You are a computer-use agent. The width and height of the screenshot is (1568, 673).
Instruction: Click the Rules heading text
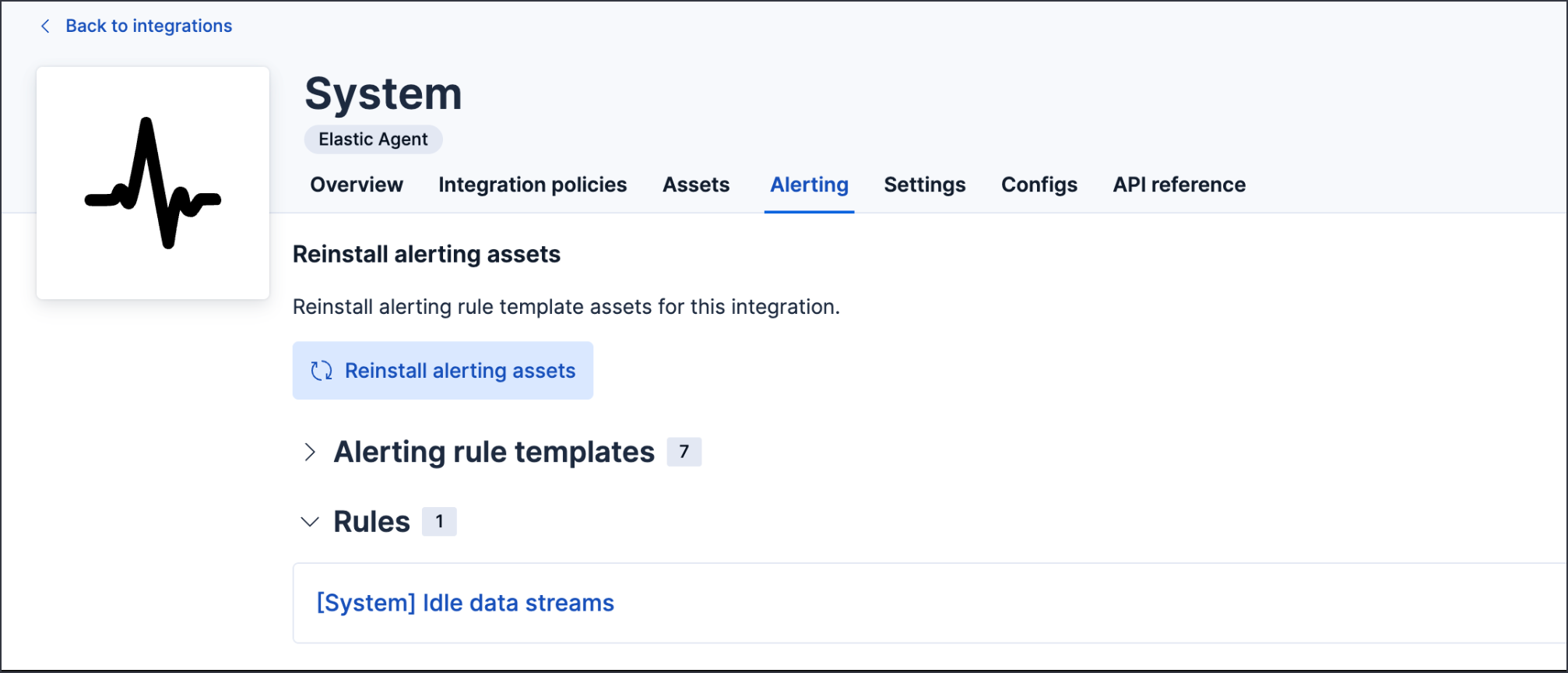coord(371,522)
